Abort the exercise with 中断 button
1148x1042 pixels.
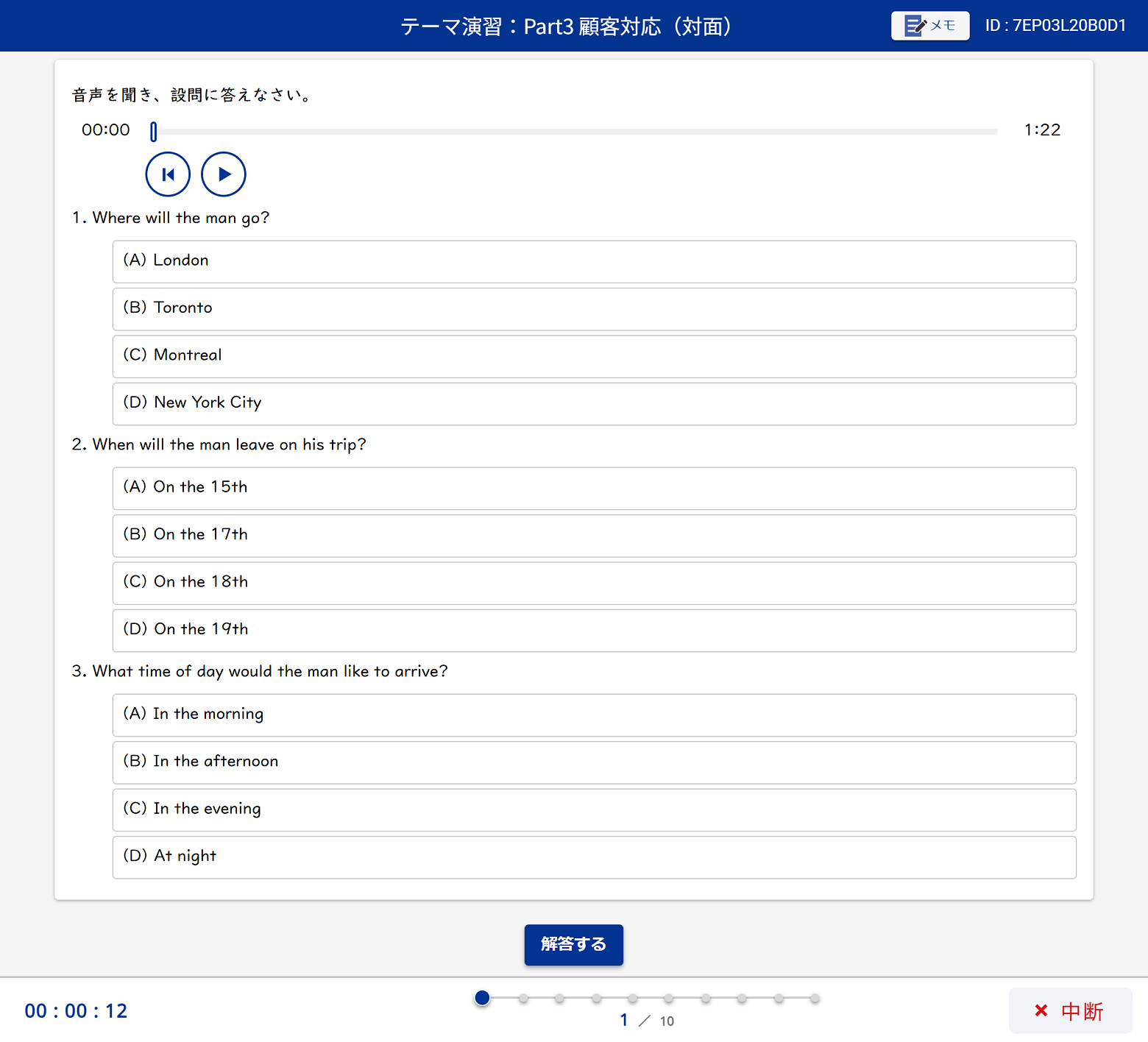(x=1069, y=1010)
